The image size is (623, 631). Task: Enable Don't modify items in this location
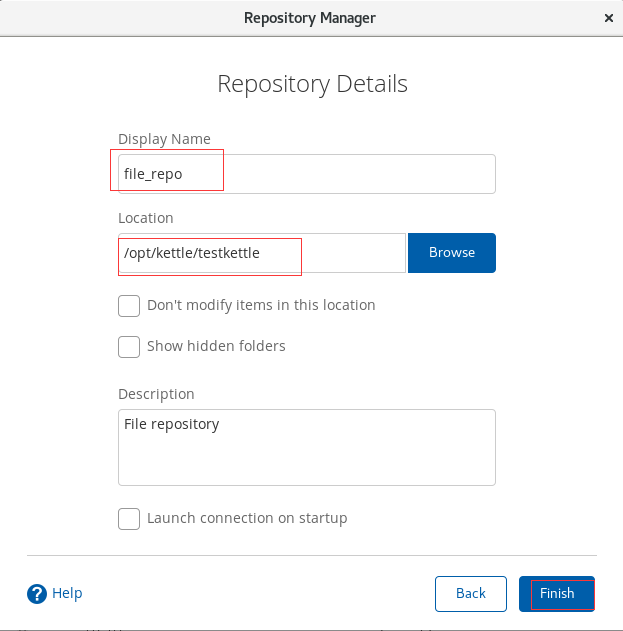click(x=129, y=306)
